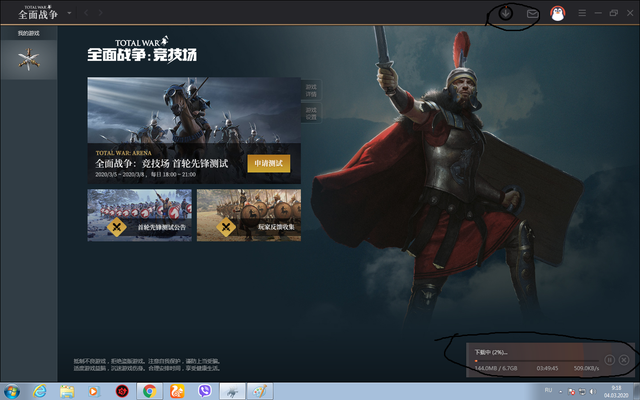The width and height of the screenshot is (640, 400).
Task: Open the UC Browser taskbar icon
Action: pyautogui.click(x=177, y=391)
